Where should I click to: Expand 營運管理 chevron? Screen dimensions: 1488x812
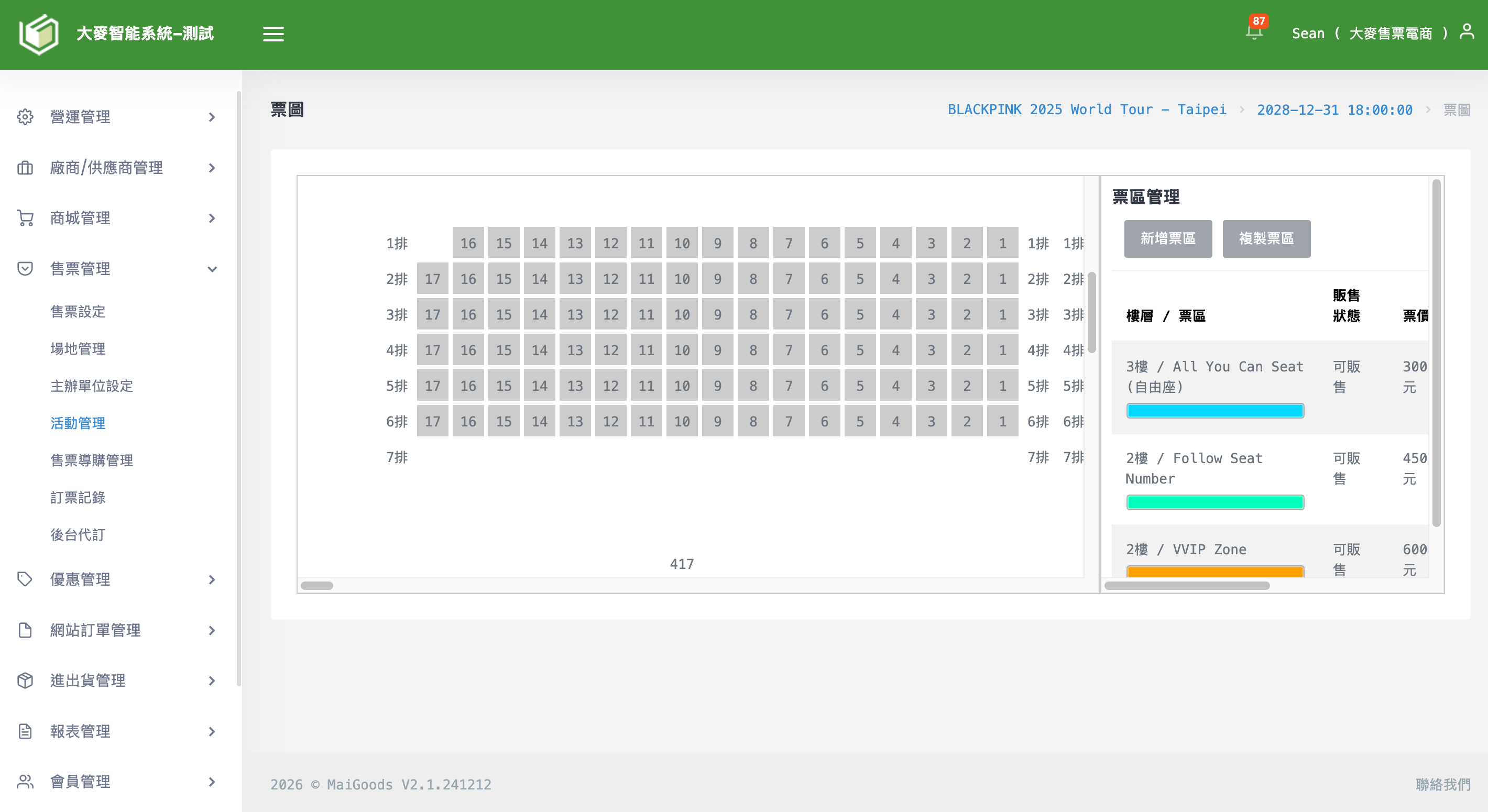point(212,117)
